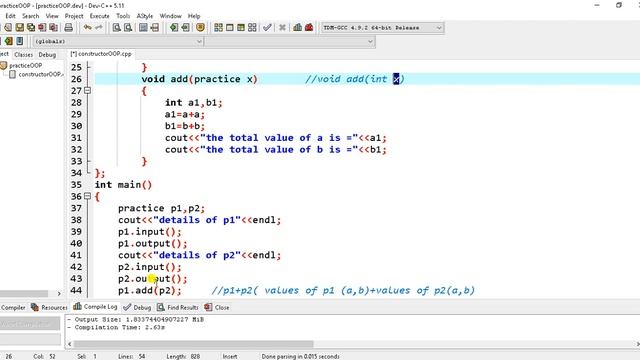Click the compile log horizontal scrollbar
Image resolution: width=640 pixels, height=360 pixels.
[193, 344]
